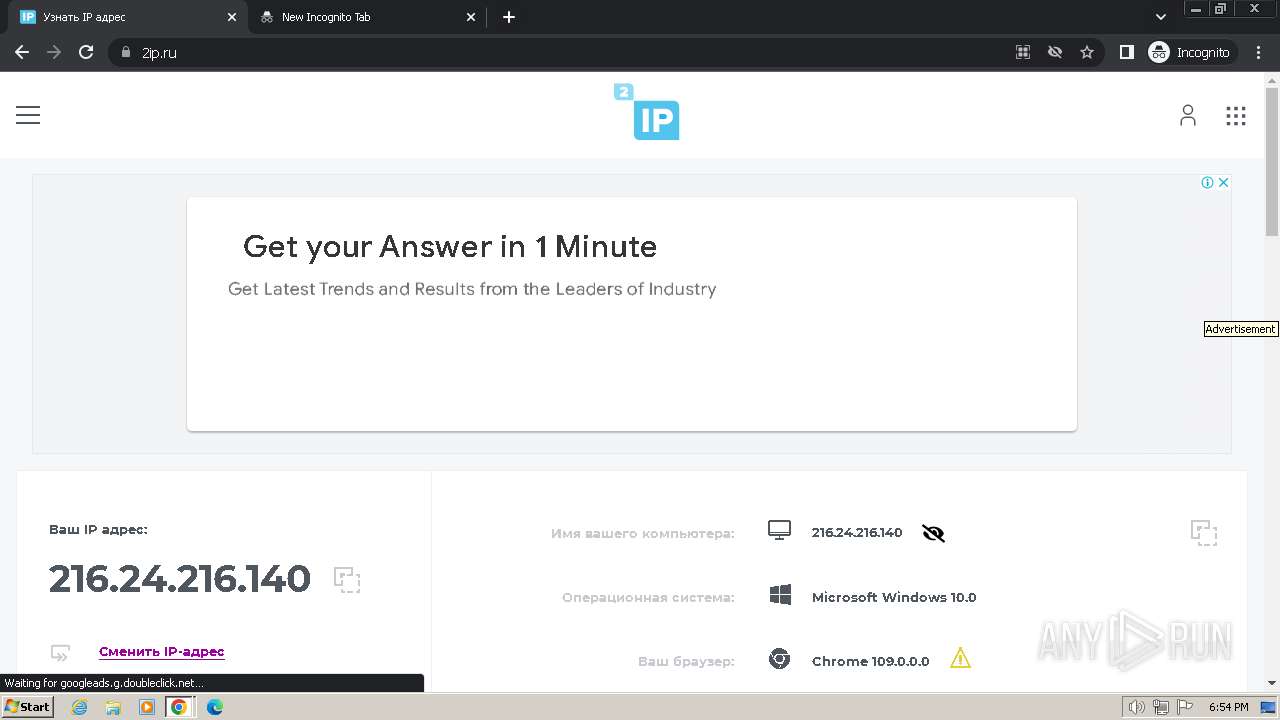Click the QR code icon in address bar
The image size is (1280, 720).
click(1023, 52)
